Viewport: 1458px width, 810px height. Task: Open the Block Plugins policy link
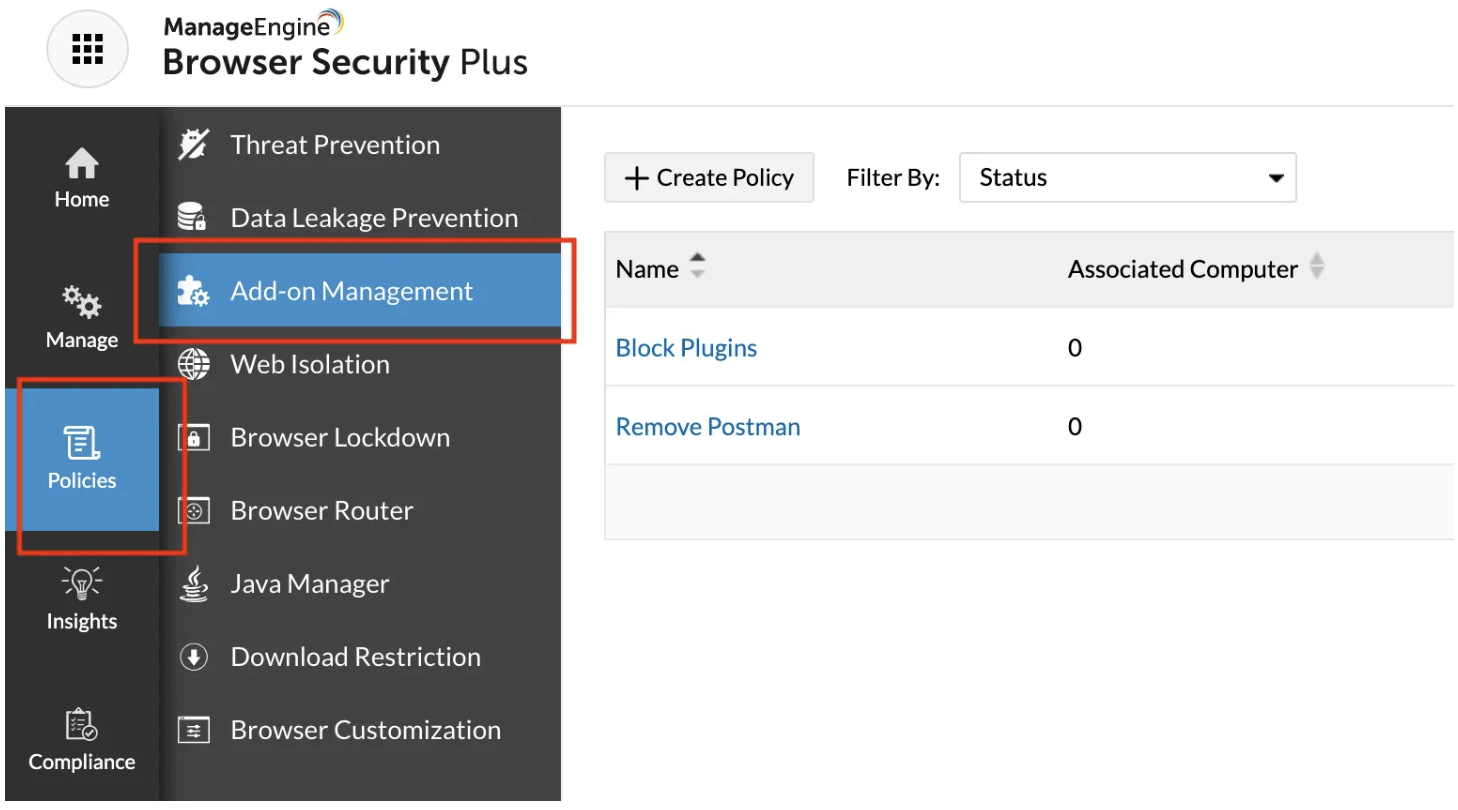click(x=686, y=348)
